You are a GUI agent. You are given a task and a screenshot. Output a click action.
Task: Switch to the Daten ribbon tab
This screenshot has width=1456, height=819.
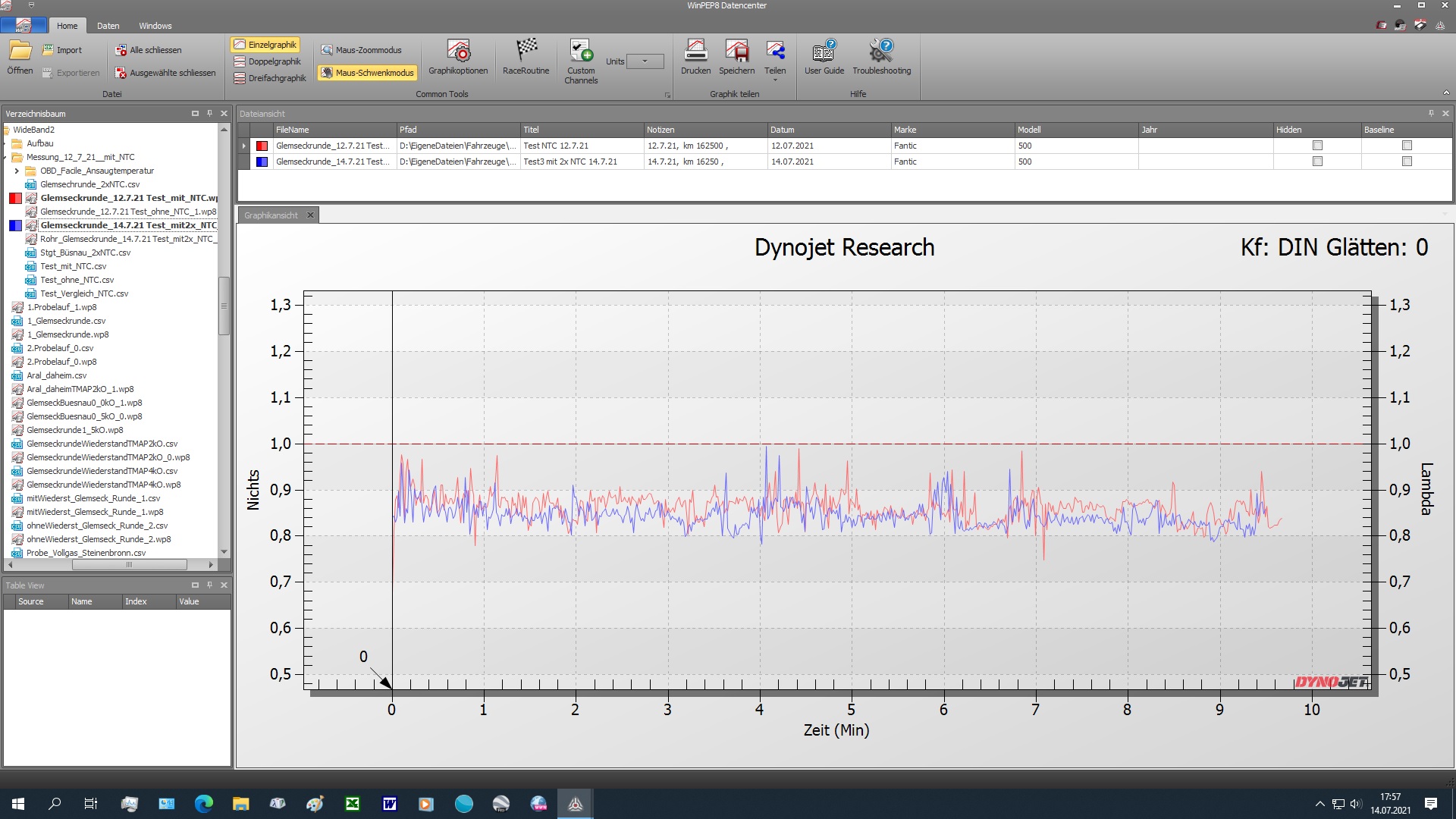click(108, 26)
